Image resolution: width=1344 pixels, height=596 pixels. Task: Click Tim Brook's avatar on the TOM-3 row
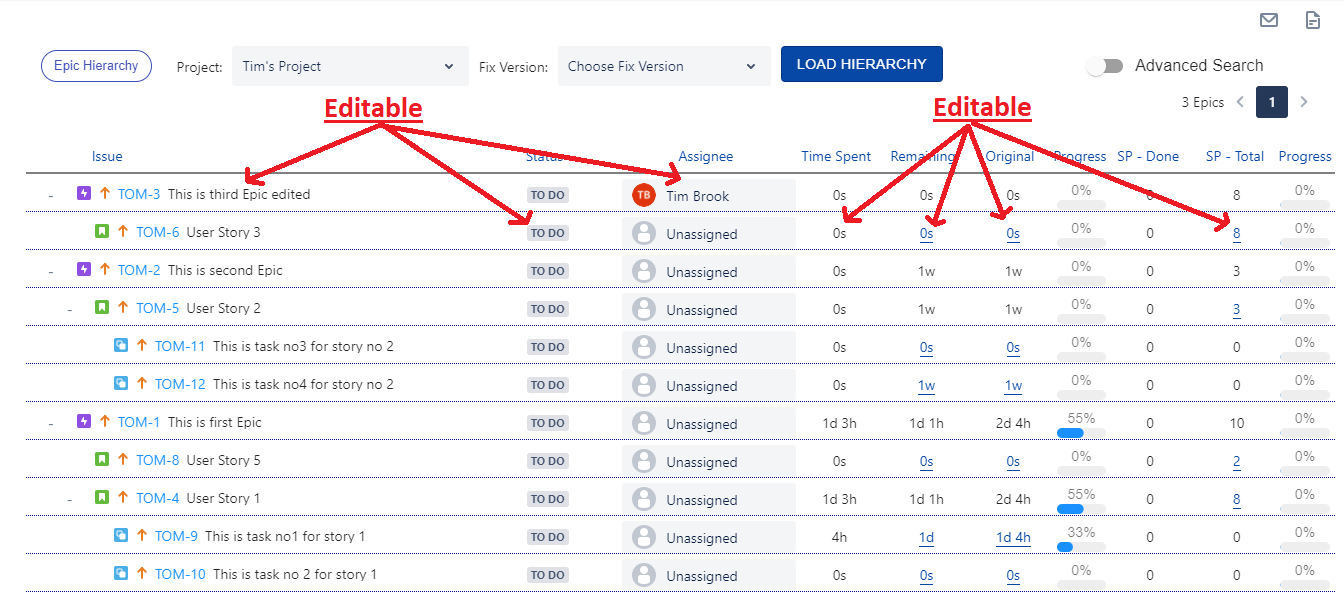644,195
